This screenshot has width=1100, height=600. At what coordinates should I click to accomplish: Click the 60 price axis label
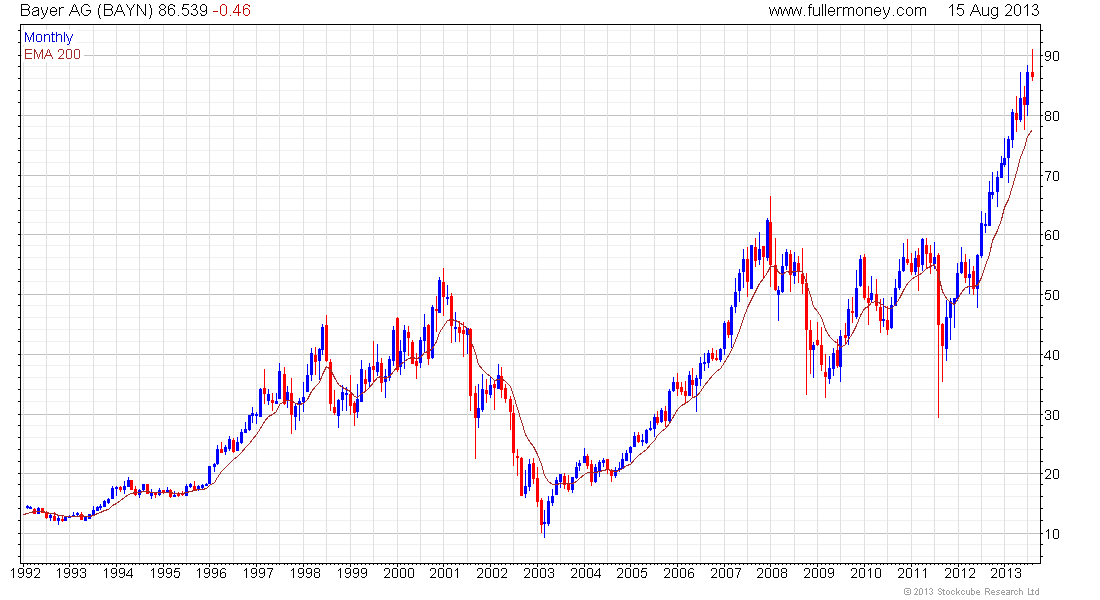pyautogui.click(x=1052, y=235)
